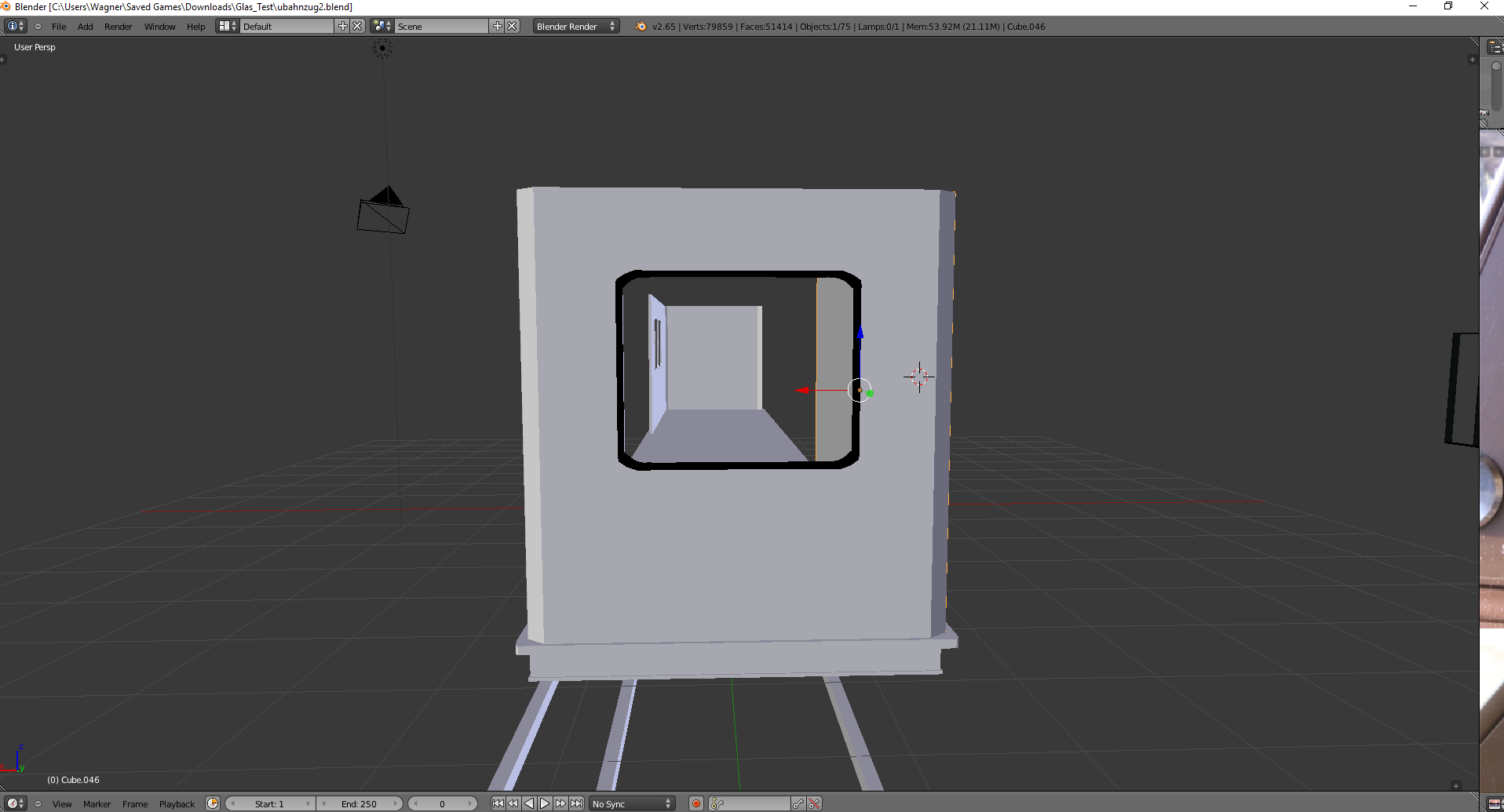The image size is (1504, 812).
Task: Click the blue Z-axis manipulator arrow
Action: coord(860,333)
